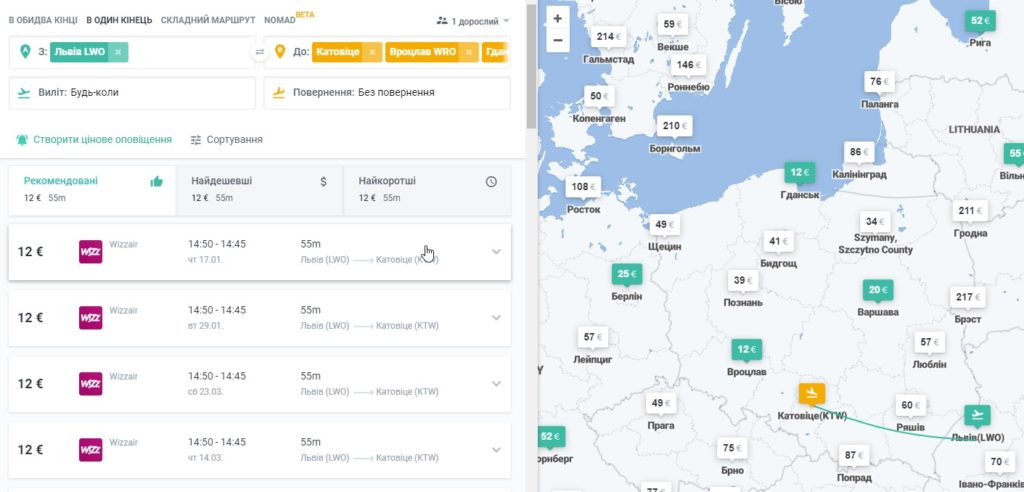The width and height of the screenshot is (1024, 492).
Task: Click the 12 € Вроцлав price marker
Action: 746,350
